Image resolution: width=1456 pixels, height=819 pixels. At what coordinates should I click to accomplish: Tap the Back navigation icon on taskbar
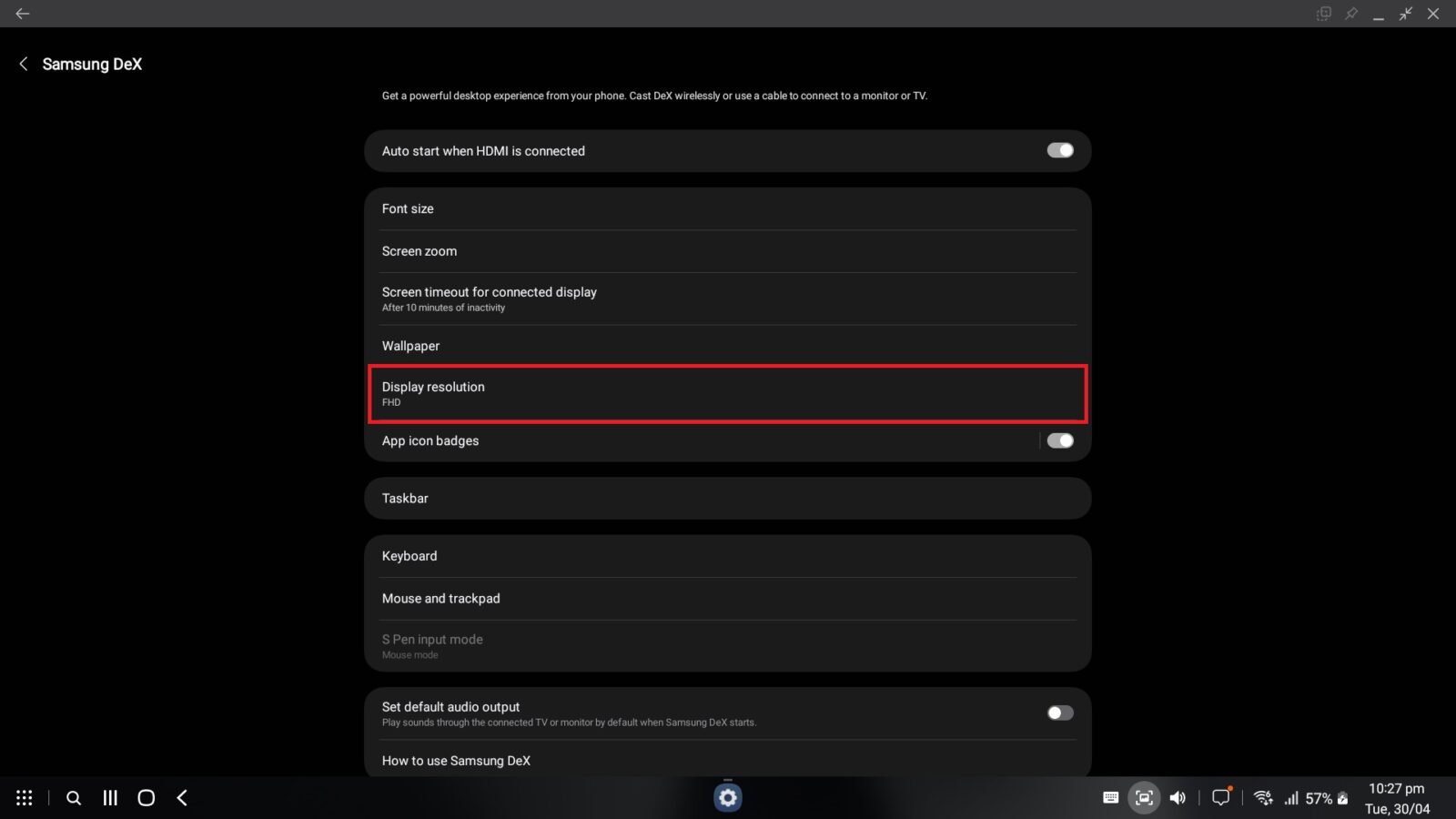182,797
